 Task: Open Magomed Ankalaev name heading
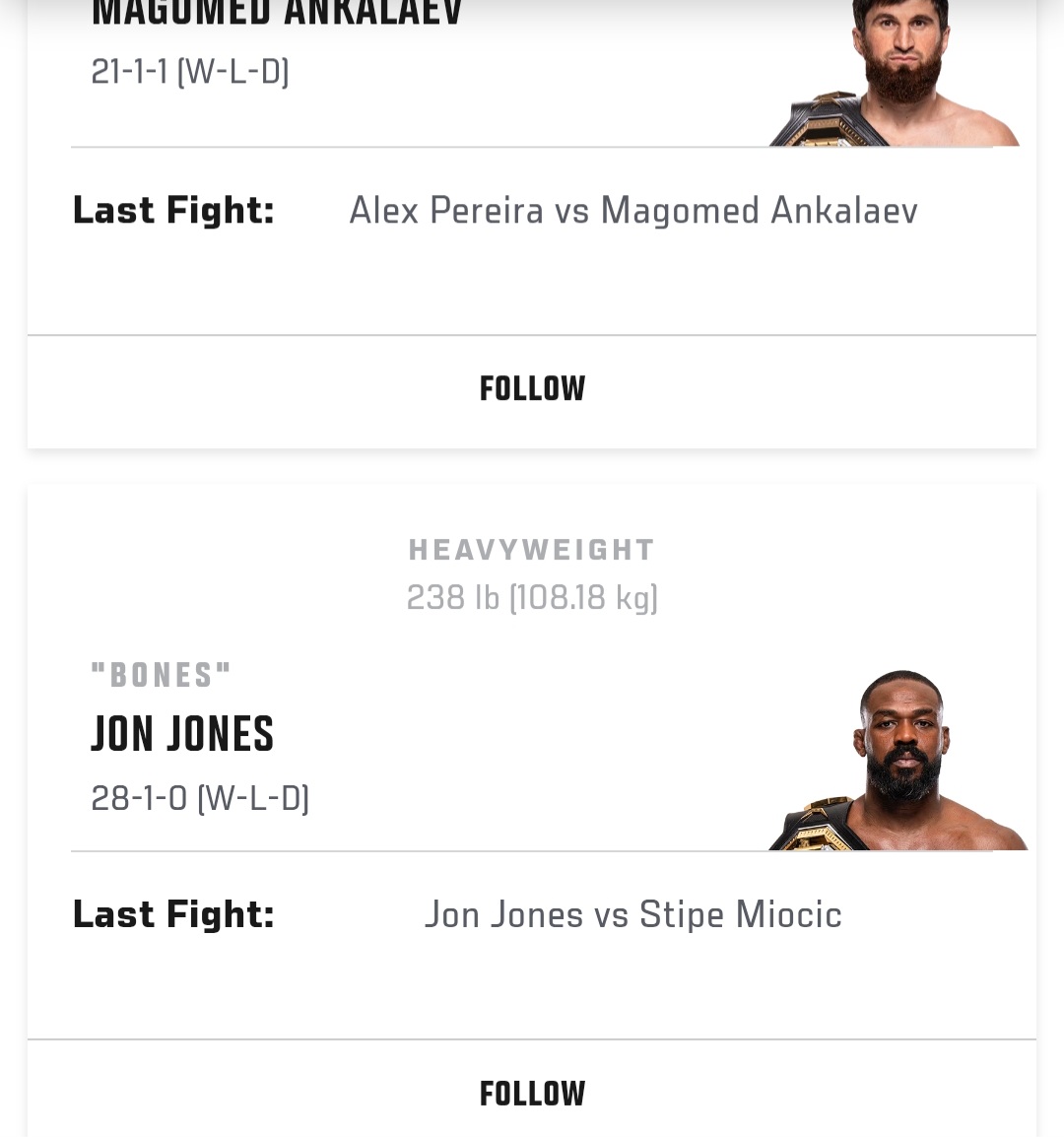[x=276, y=13]
